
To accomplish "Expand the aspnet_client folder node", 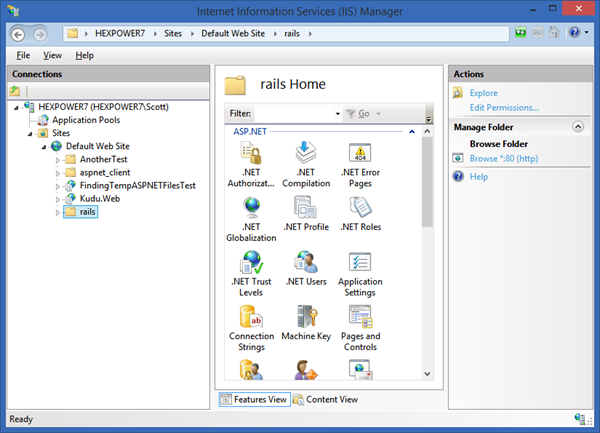I will 58,173.
